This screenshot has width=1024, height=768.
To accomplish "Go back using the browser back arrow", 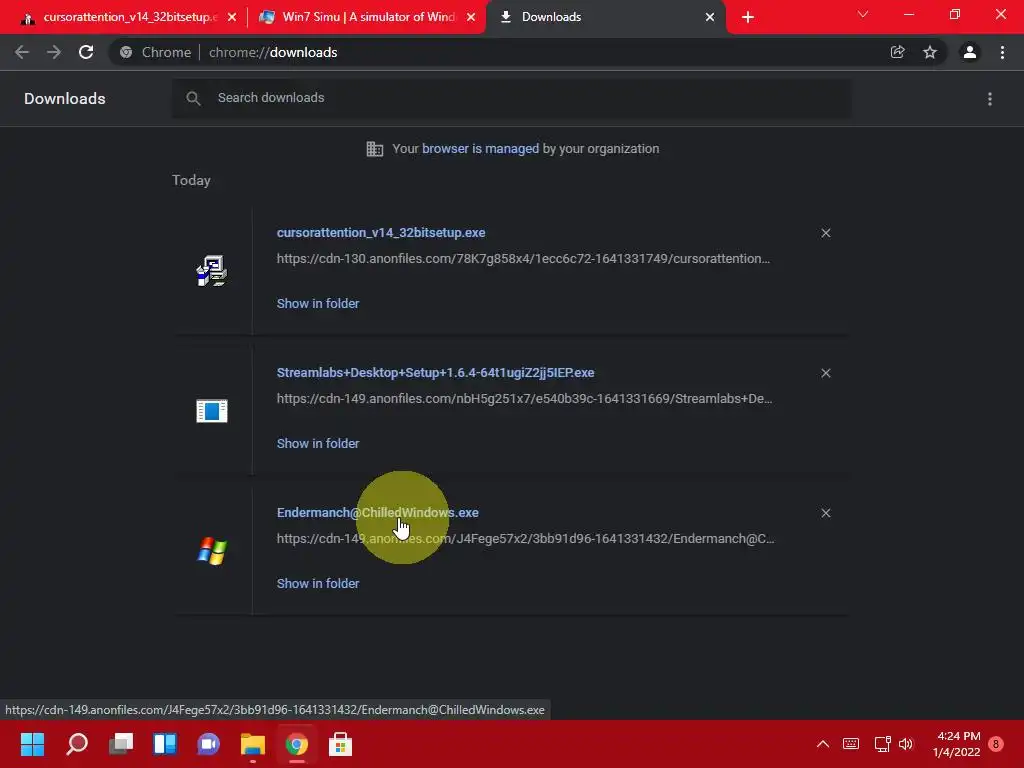I will point(22,52).
